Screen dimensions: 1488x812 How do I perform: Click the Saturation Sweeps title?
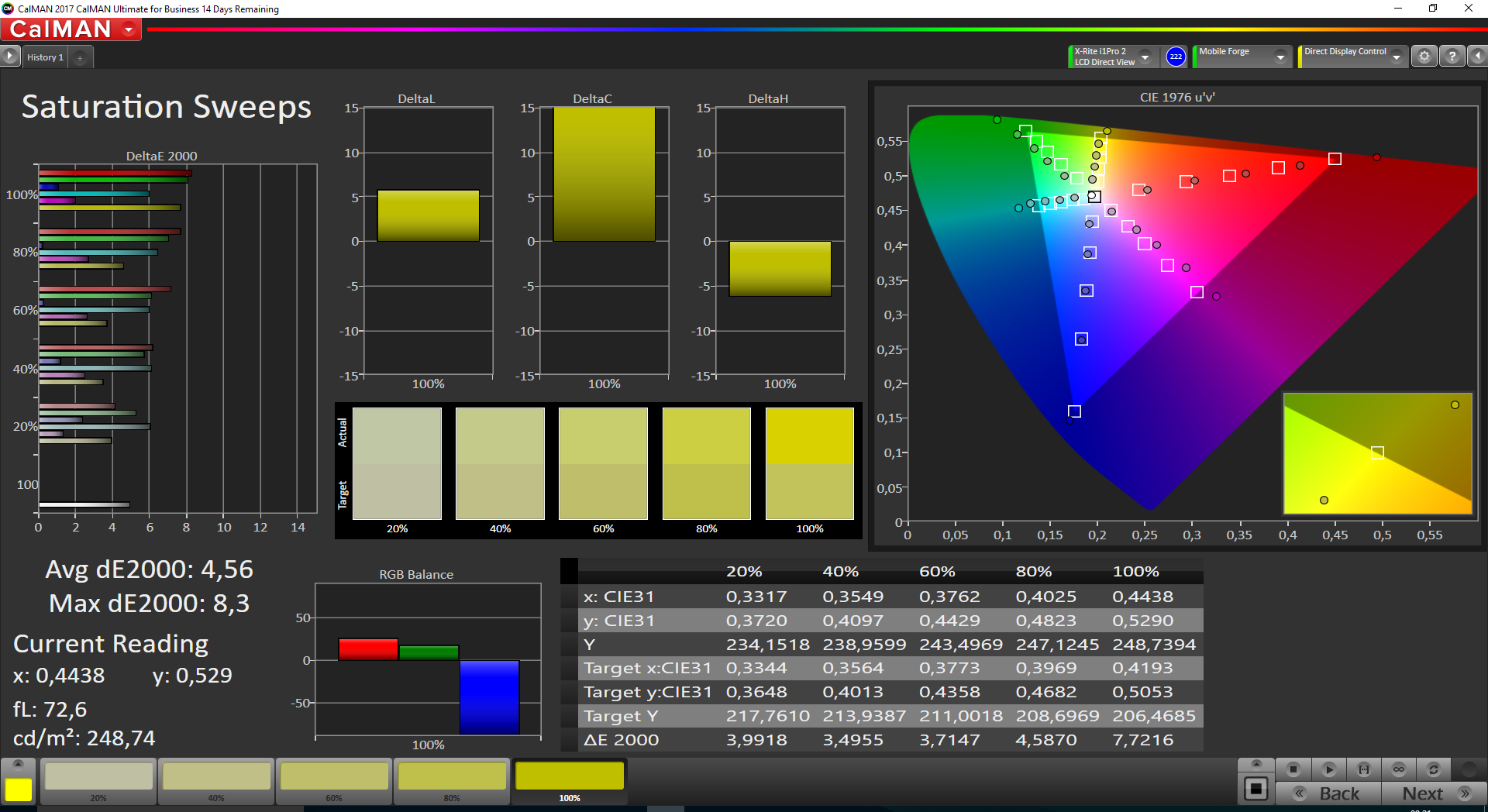click(166, 107)
